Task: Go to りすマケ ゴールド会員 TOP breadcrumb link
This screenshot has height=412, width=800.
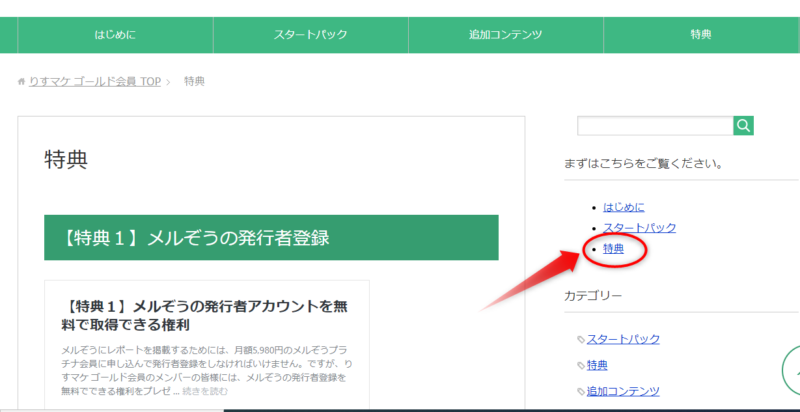Action: pos(95,82)
